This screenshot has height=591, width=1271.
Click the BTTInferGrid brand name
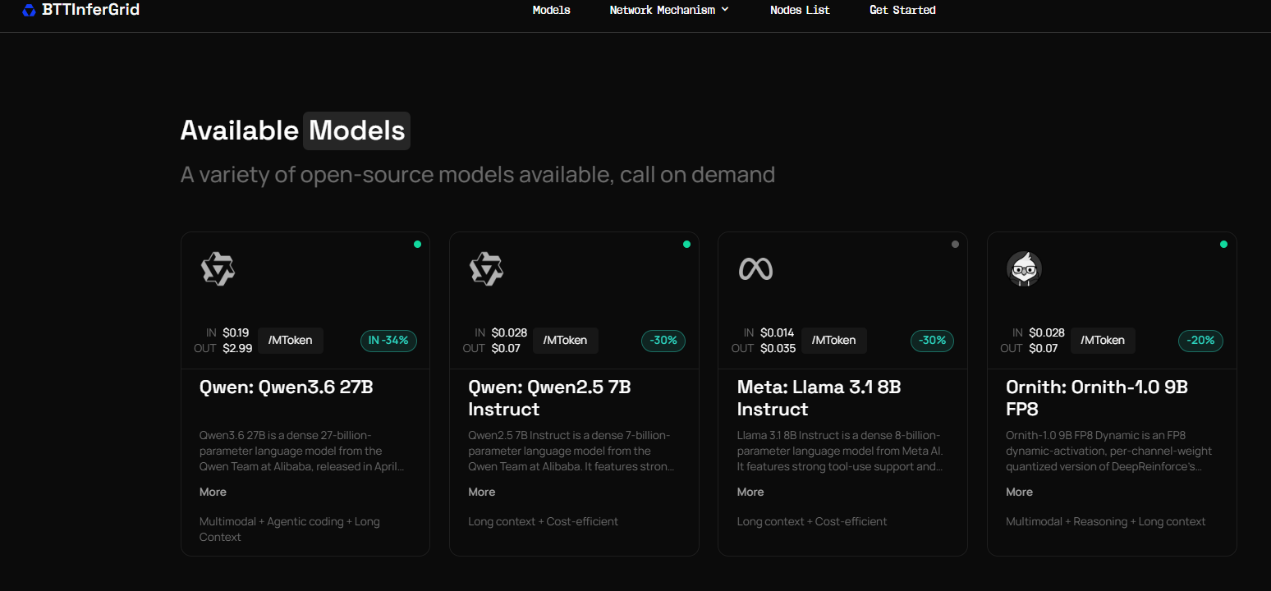pyautogui.click(x=91, y=10)
